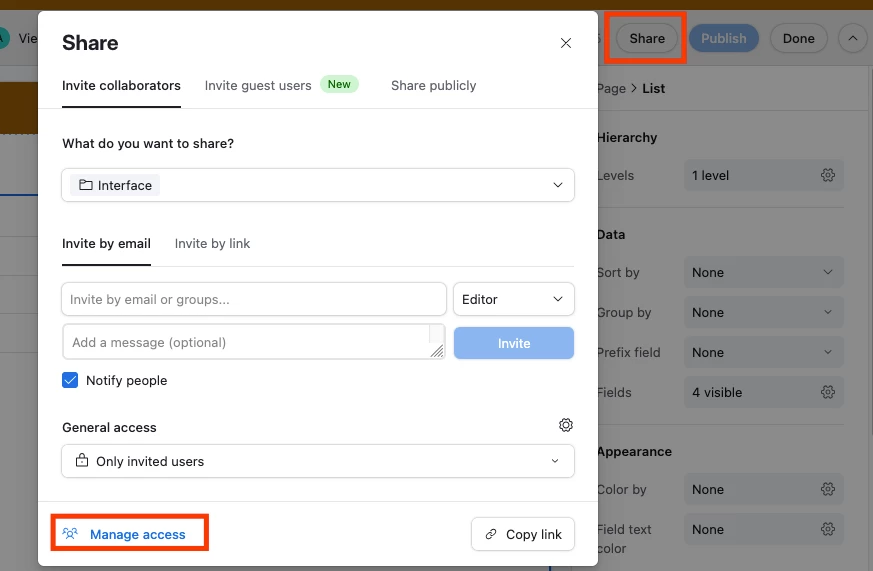Click the Hierarchy section heading
Image resolution: width=873 pixels, height=571 pixels.
627,137
